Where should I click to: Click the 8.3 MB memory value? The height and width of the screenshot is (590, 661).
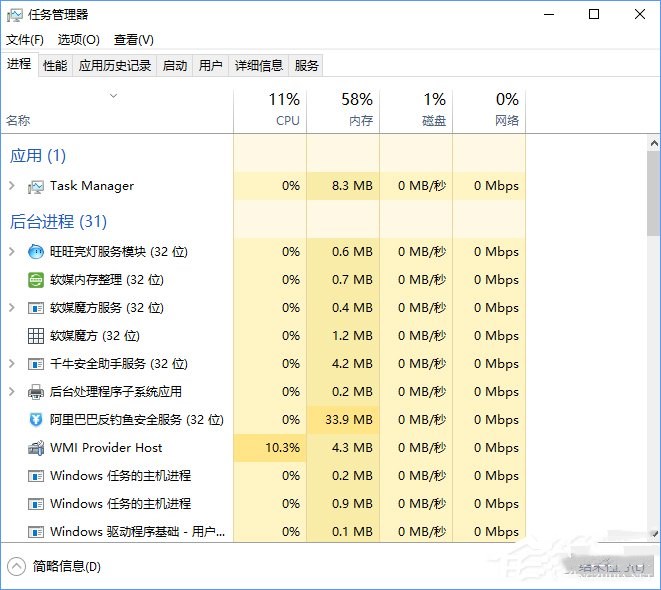352,186
